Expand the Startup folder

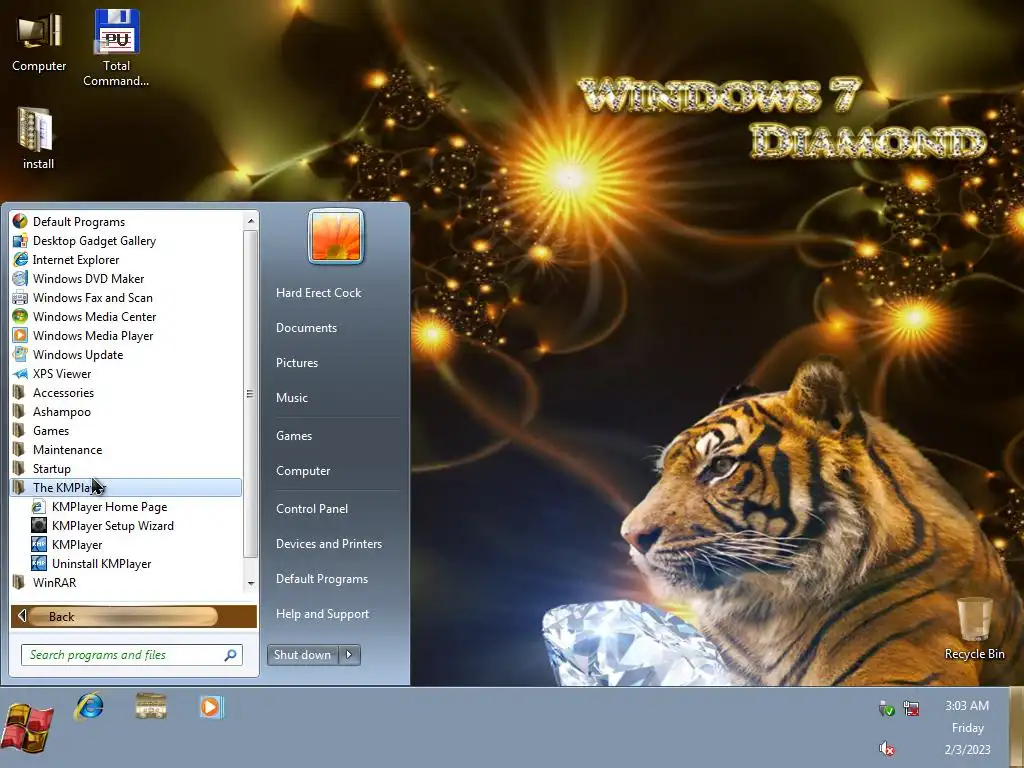click(126, 468)
